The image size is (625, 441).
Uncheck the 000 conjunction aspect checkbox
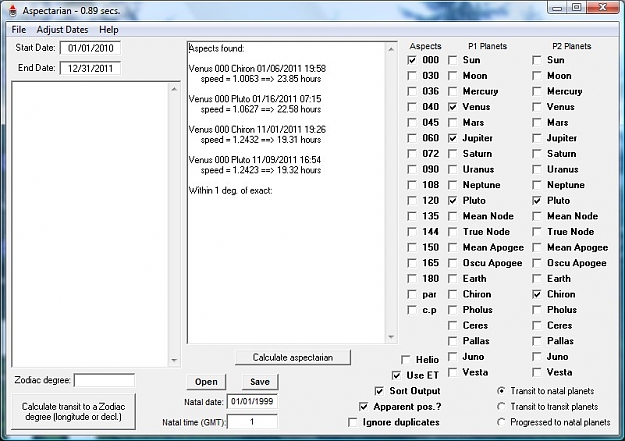point(412,60)
